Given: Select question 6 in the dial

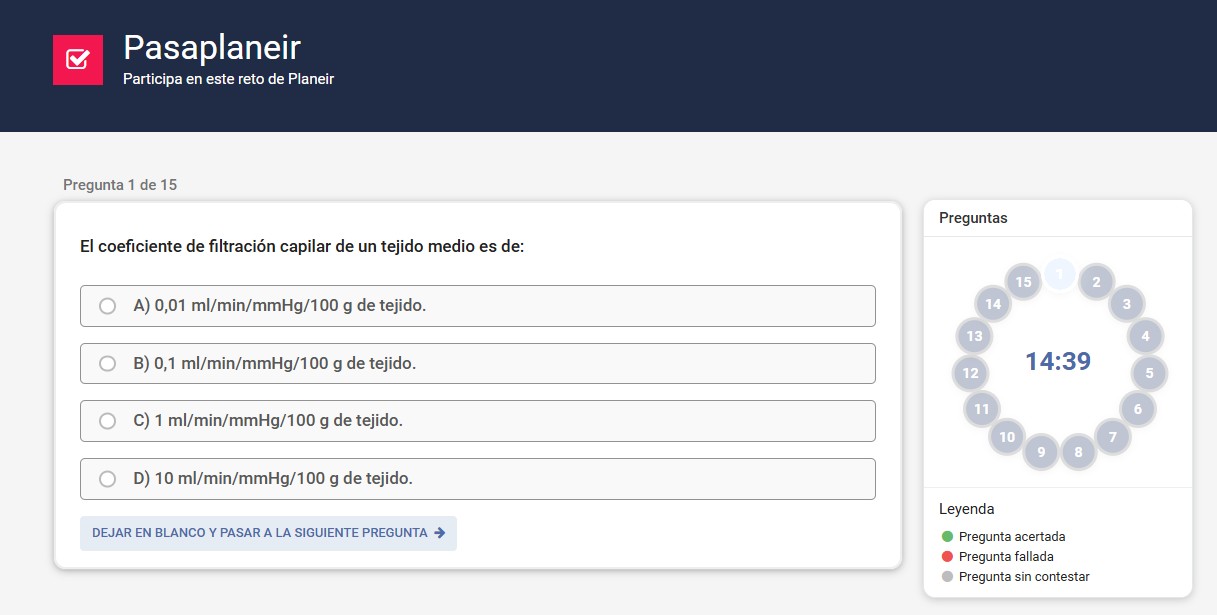Looking at the screenshot, I should coord(1137,409).
